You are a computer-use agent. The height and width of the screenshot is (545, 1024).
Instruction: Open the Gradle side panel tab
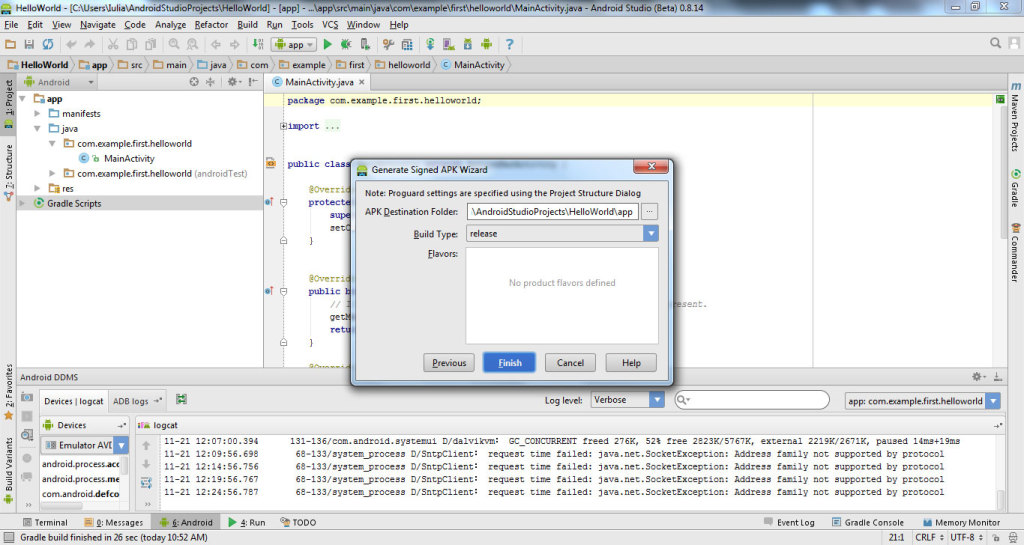(x=1015, y=188)
